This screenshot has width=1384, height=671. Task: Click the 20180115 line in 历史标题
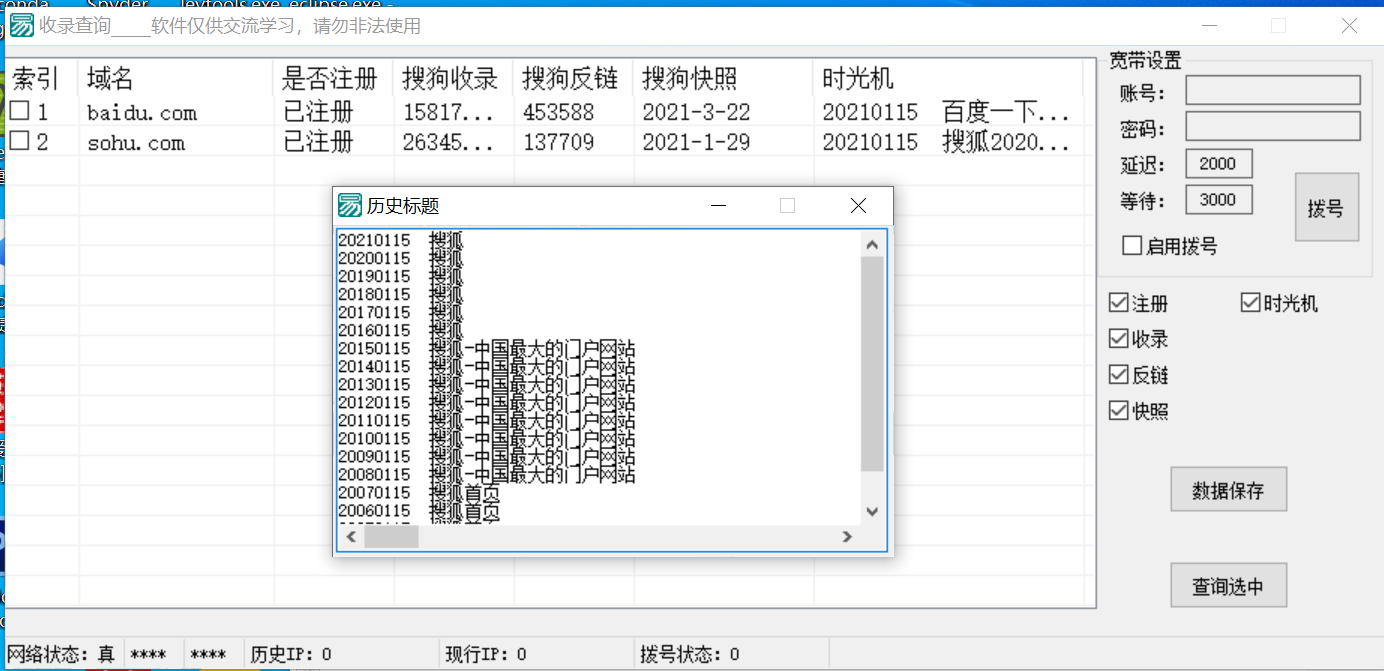401,294
